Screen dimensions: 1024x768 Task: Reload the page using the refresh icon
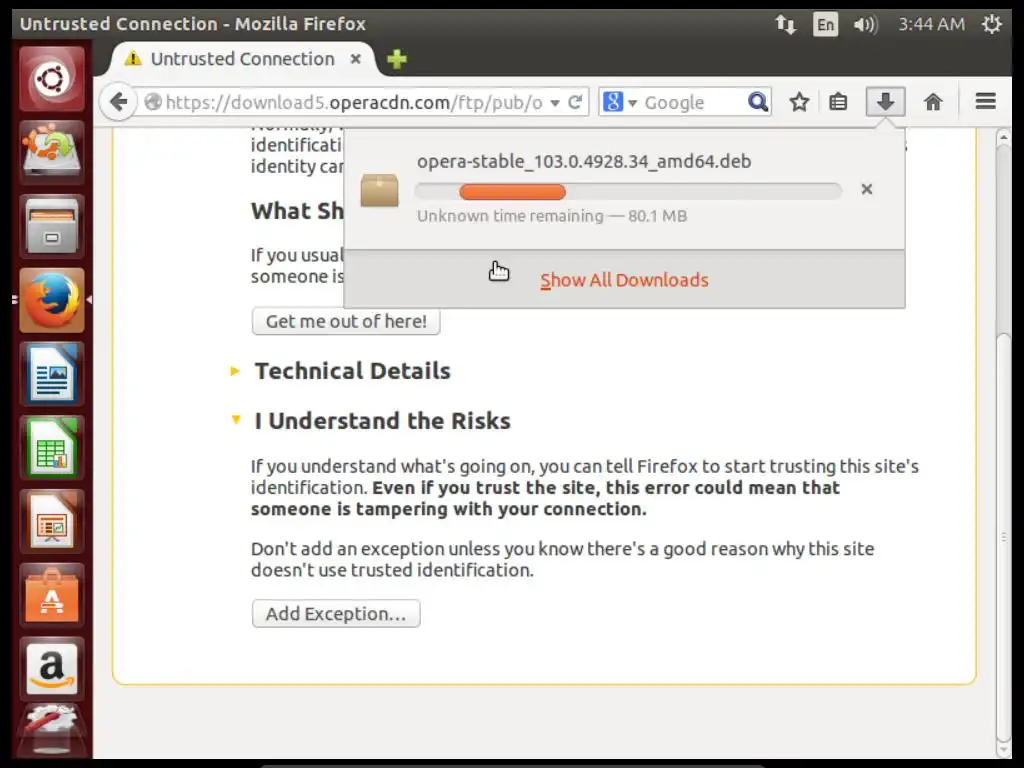[575, 102]
